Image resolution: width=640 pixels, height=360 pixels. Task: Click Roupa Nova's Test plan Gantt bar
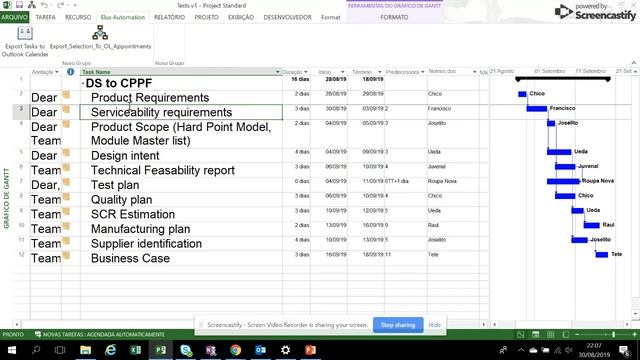tap(563, 181)
